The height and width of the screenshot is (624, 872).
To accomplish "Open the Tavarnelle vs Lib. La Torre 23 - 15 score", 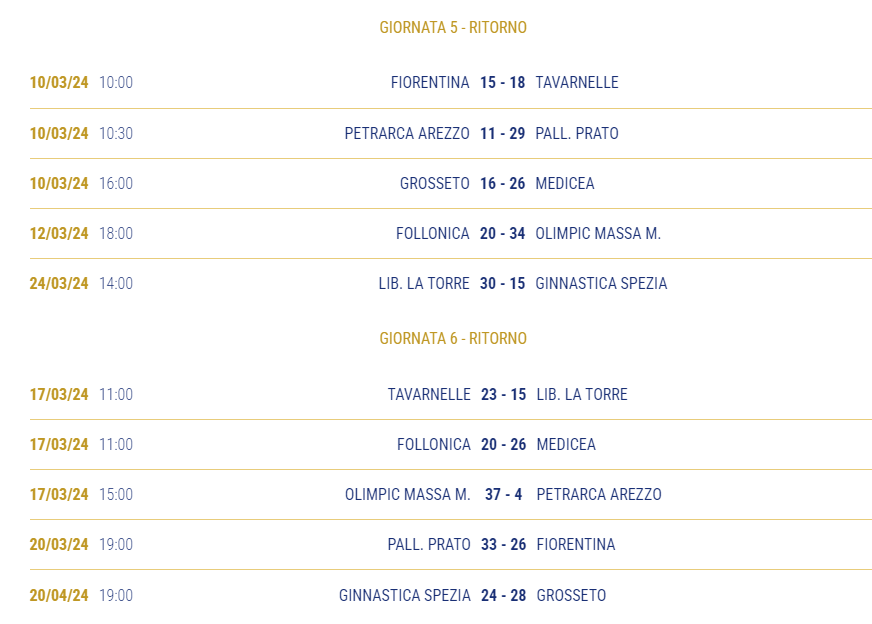I will [503, 394].
